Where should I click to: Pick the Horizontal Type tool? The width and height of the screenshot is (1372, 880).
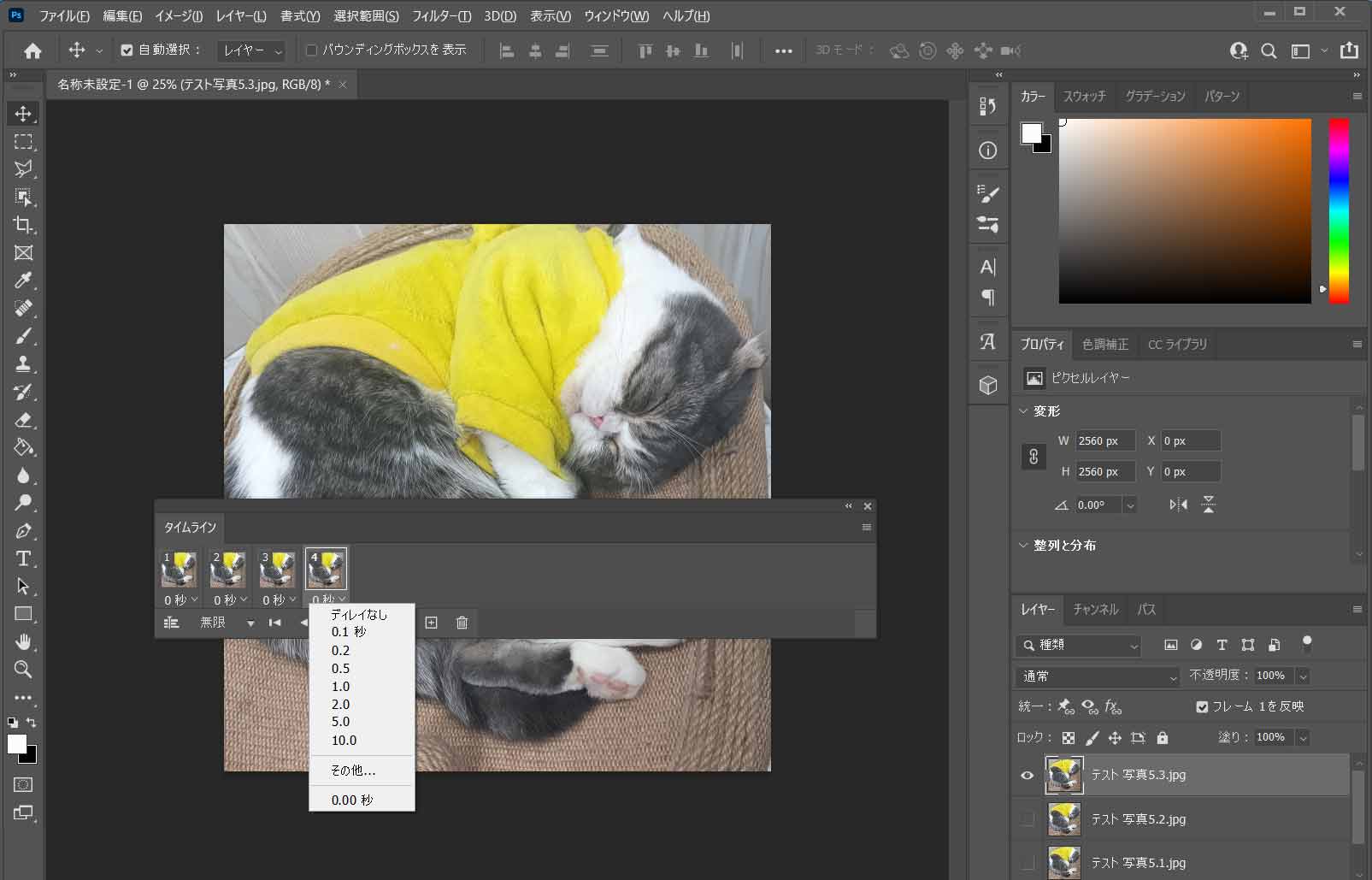pos(23,559)
